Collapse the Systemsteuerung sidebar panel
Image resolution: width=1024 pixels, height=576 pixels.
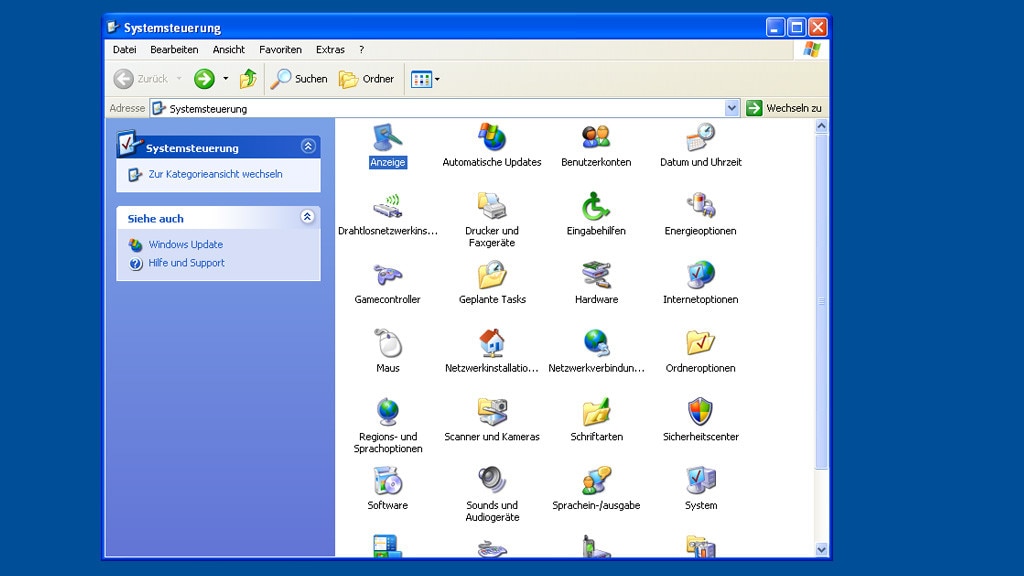coord(308,146)
